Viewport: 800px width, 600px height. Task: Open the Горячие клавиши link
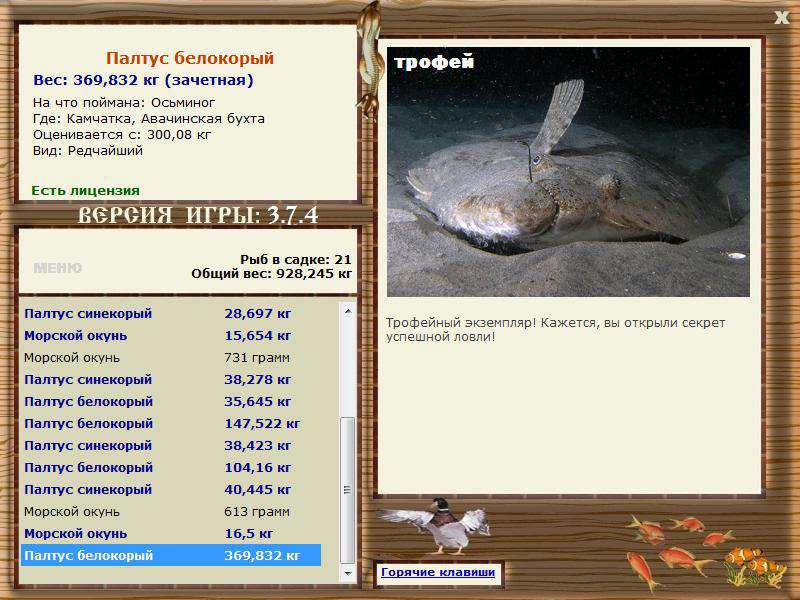tap(438, 572)
